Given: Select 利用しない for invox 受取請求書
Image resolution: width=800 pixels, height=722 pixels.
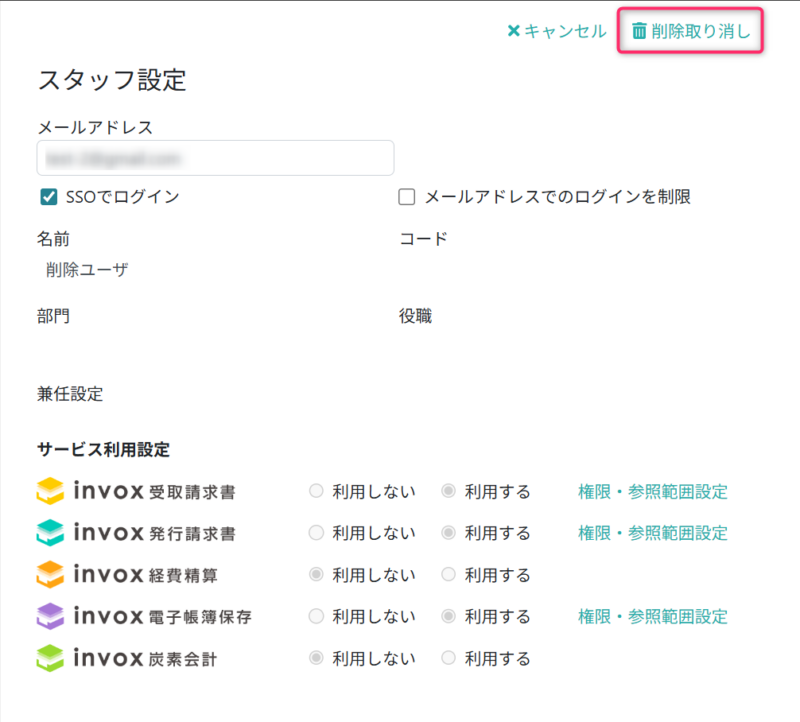Looking at the screenshot, I should coord(317,491).
